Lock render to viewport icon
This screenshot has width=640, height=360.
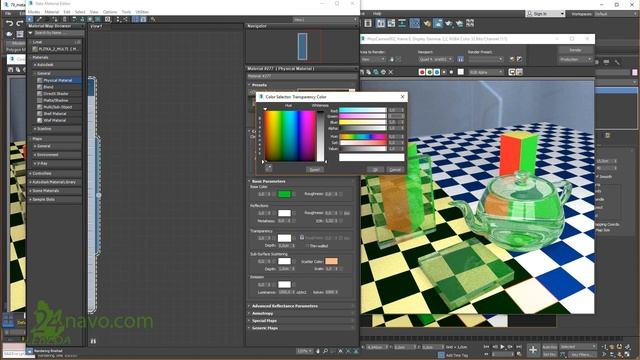[460, 60]
